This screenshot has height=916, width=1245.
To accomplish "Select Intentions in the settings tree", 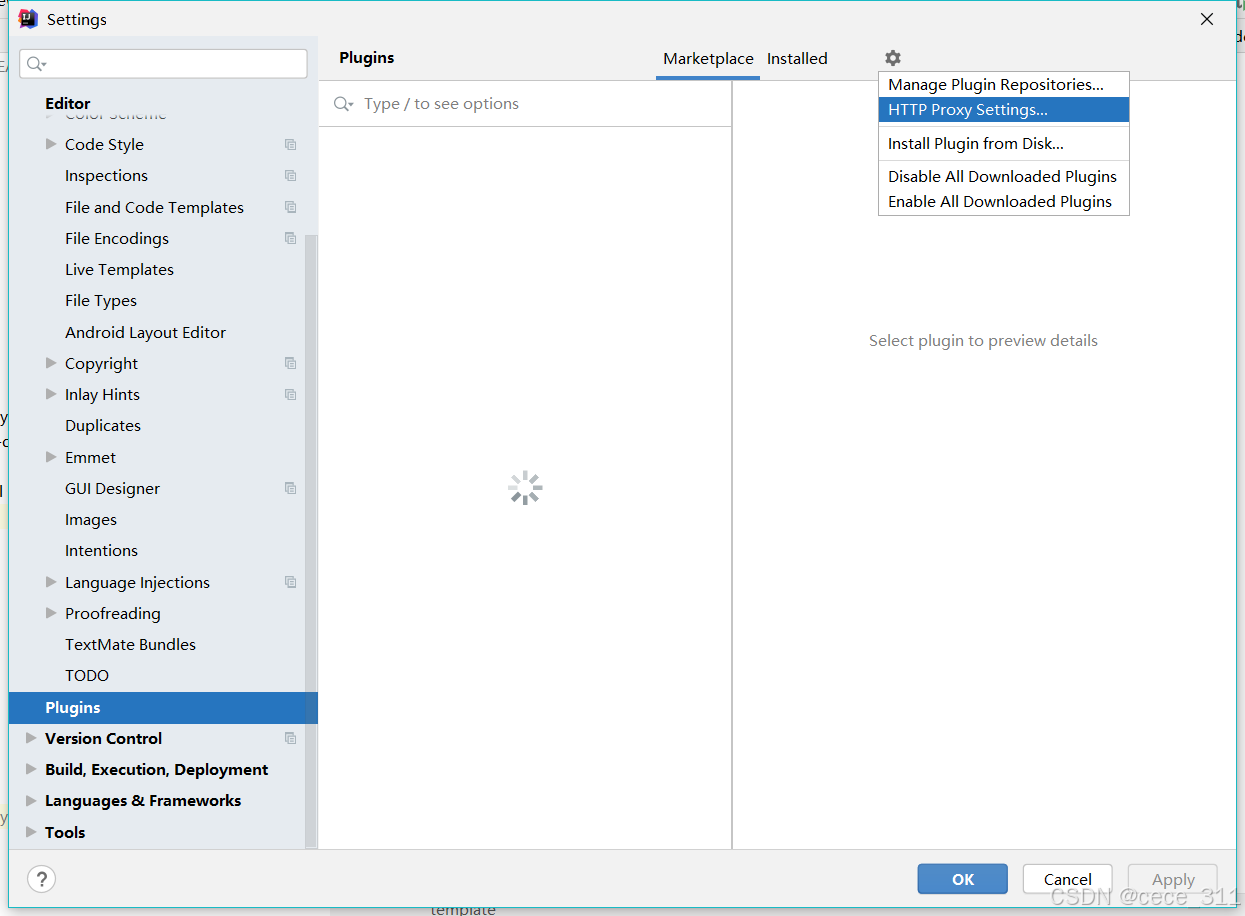I will 101,550.
